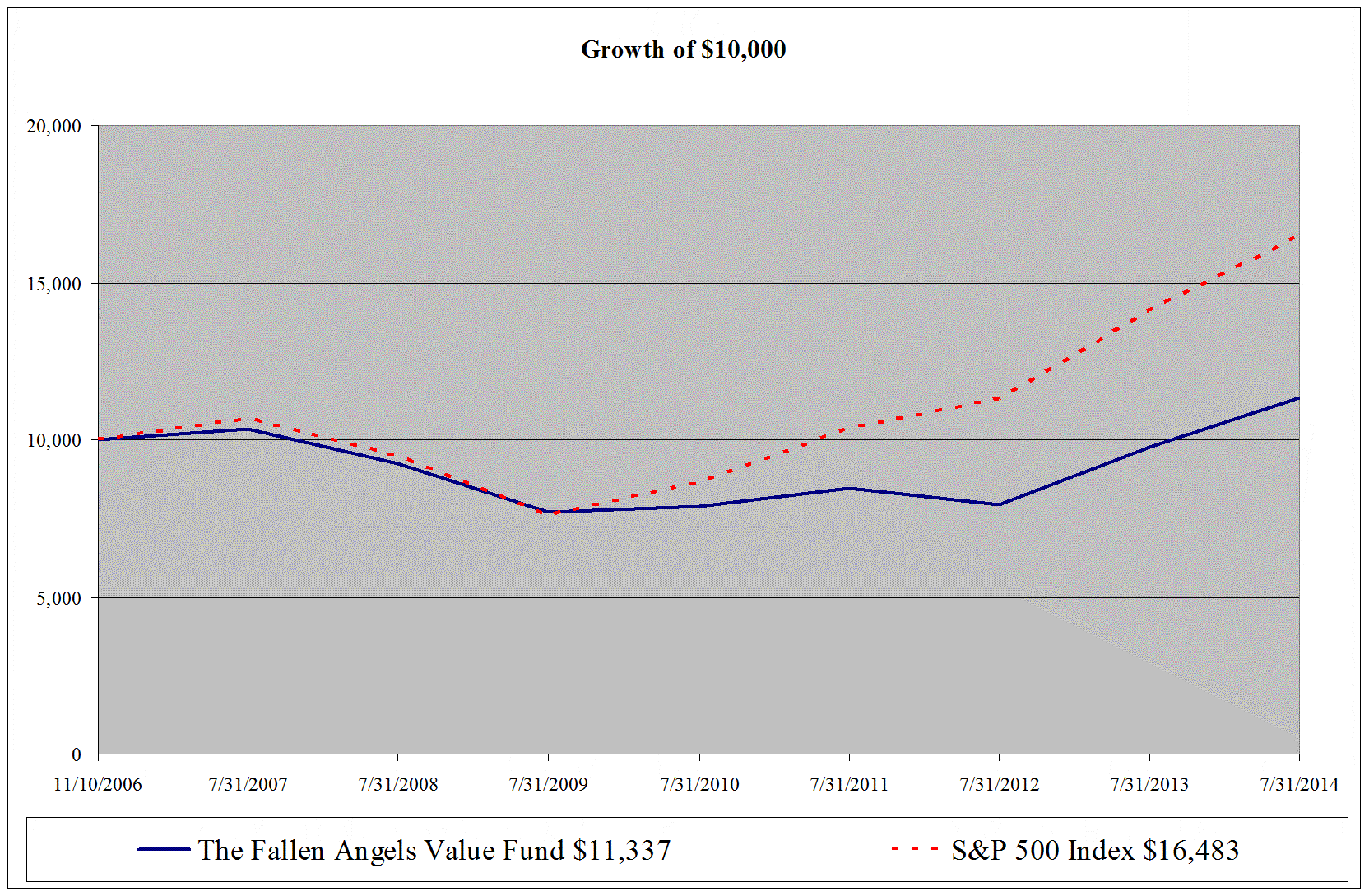This screenshot has height=896, width=1369.
Task: Click the 11/10/2006 date label
Action: point(98,784)
